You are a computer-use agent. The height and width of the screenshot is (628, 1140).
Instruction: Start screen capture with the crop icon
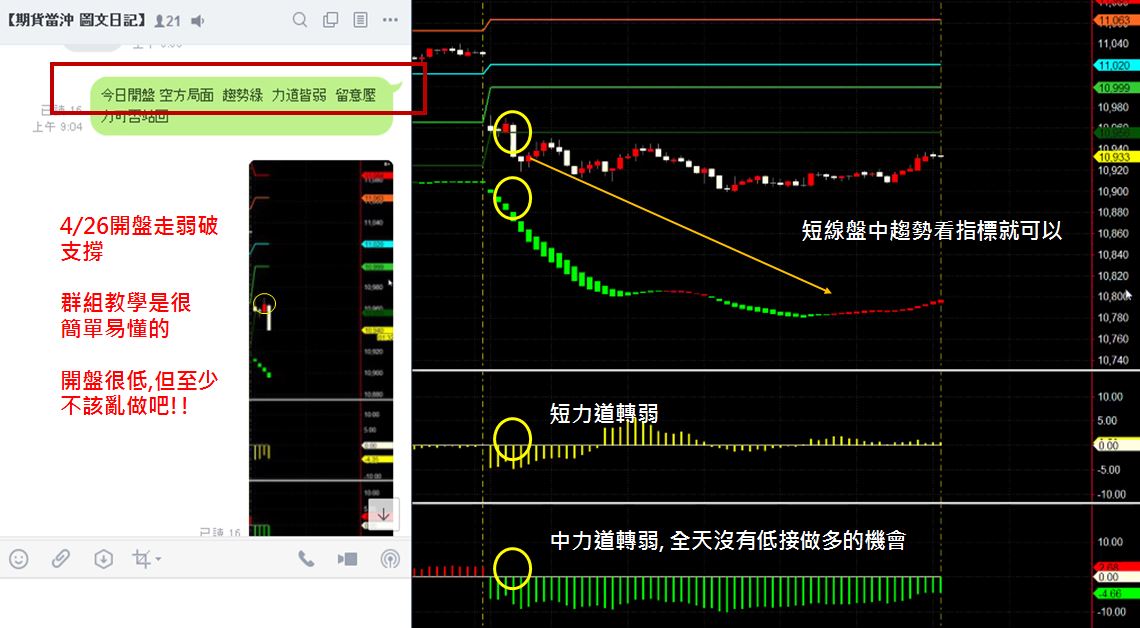[141, 559]
